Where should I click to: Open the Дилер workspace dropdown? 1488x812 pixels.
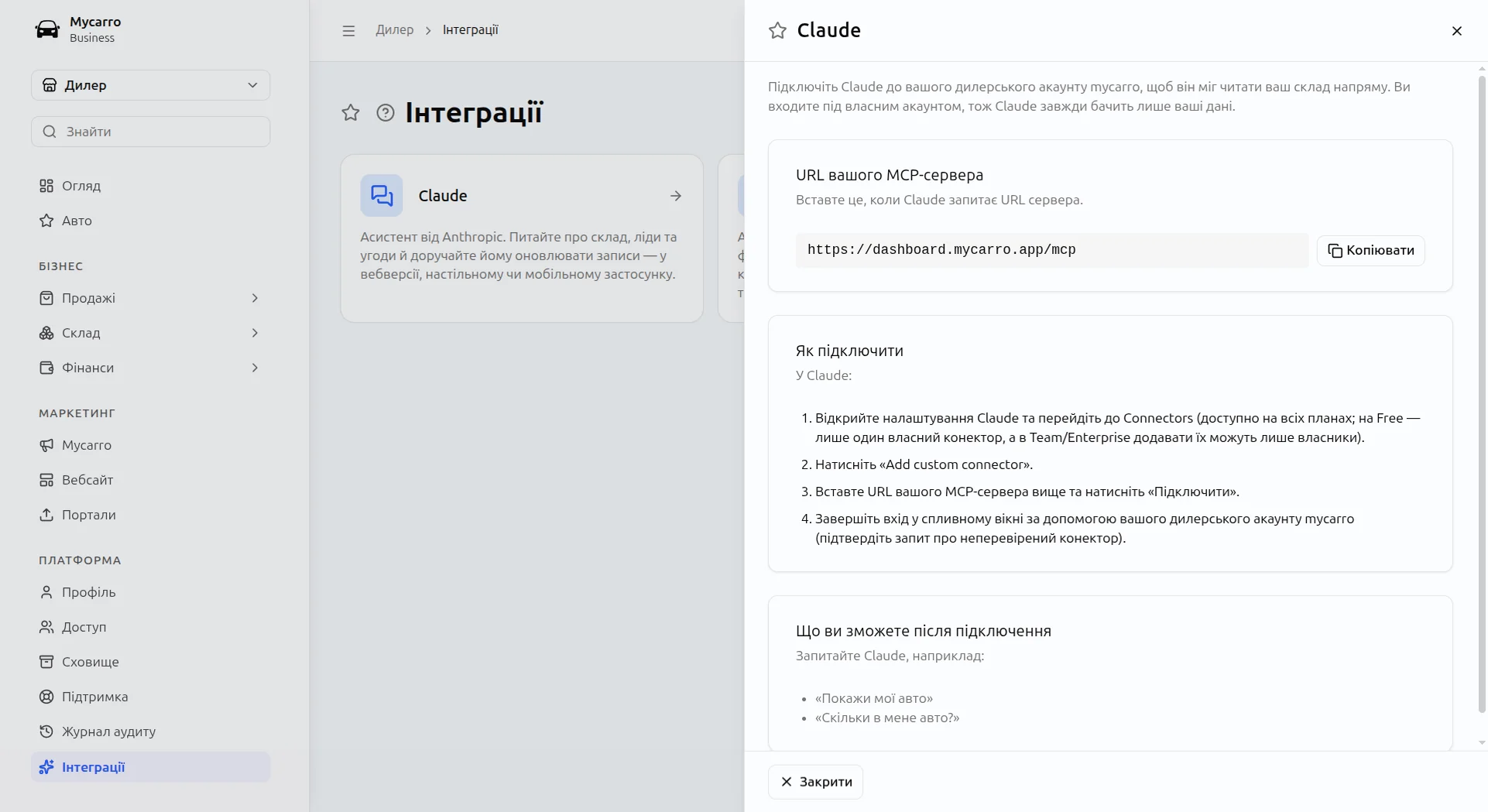[x=150, y=85]
